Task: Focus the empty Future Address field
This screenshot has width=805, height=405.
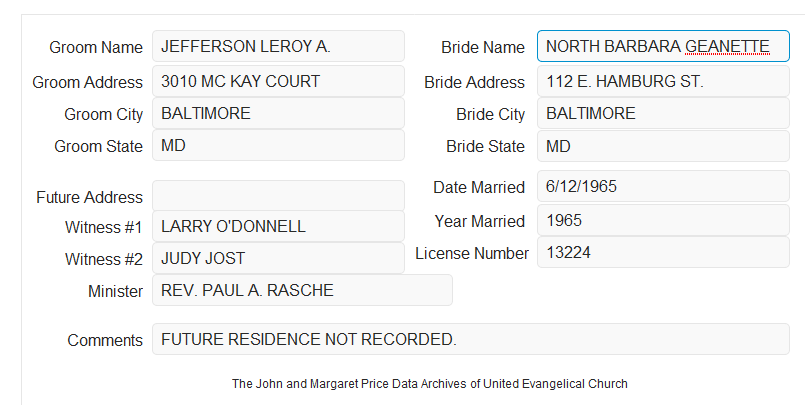Action: pyautogui.click(x=278, y=196)
